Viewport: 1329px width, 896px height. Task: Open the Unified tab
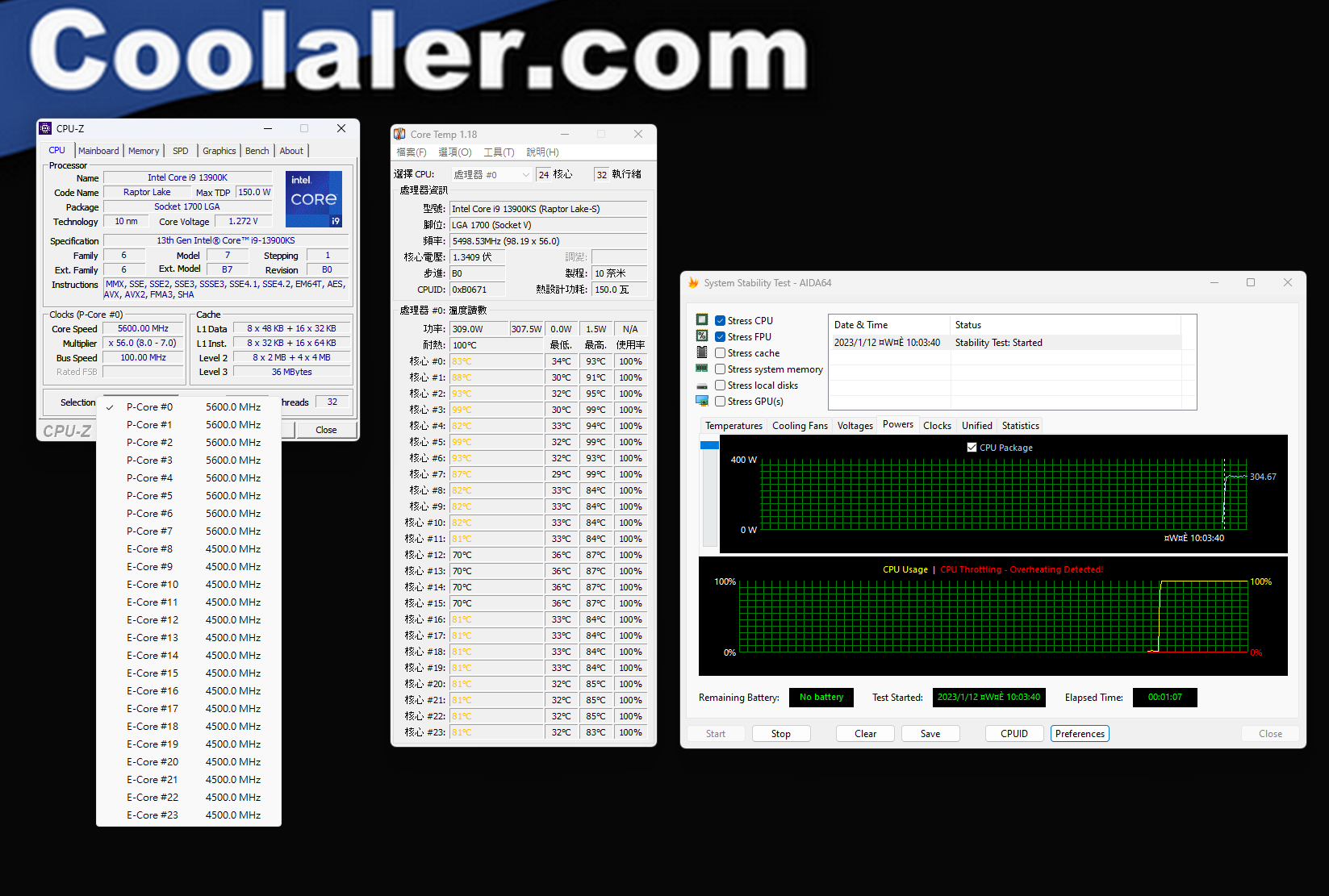[976, 426]
